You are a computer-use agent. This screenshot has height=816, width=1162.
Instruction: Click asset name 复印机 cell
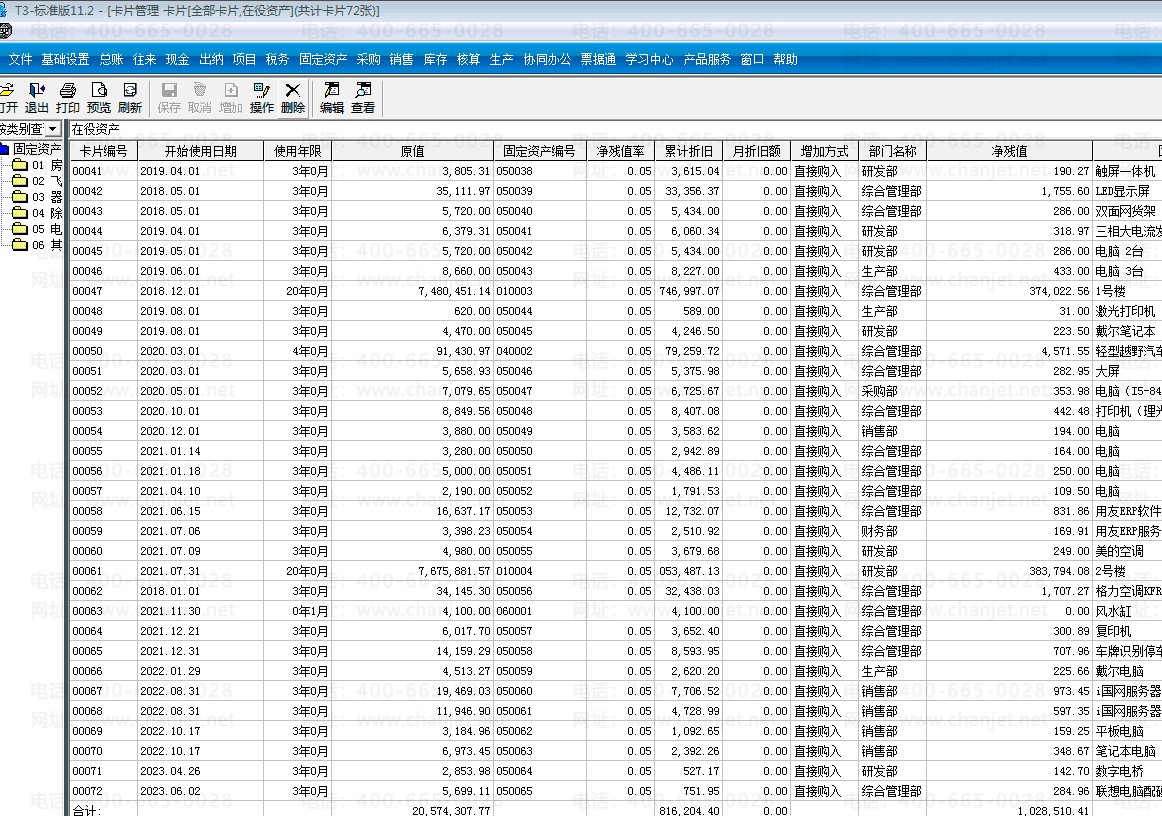[1127, 631]
